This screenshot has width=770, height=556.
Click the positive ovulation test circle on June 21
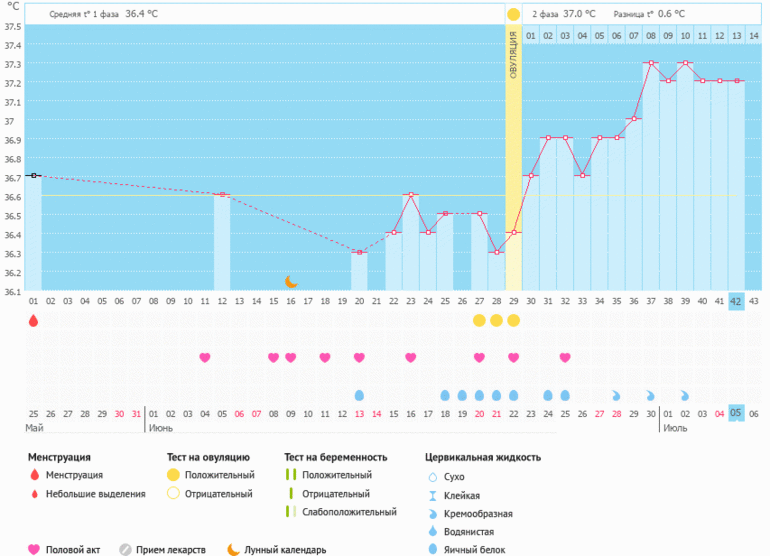[x=496, y=321]
